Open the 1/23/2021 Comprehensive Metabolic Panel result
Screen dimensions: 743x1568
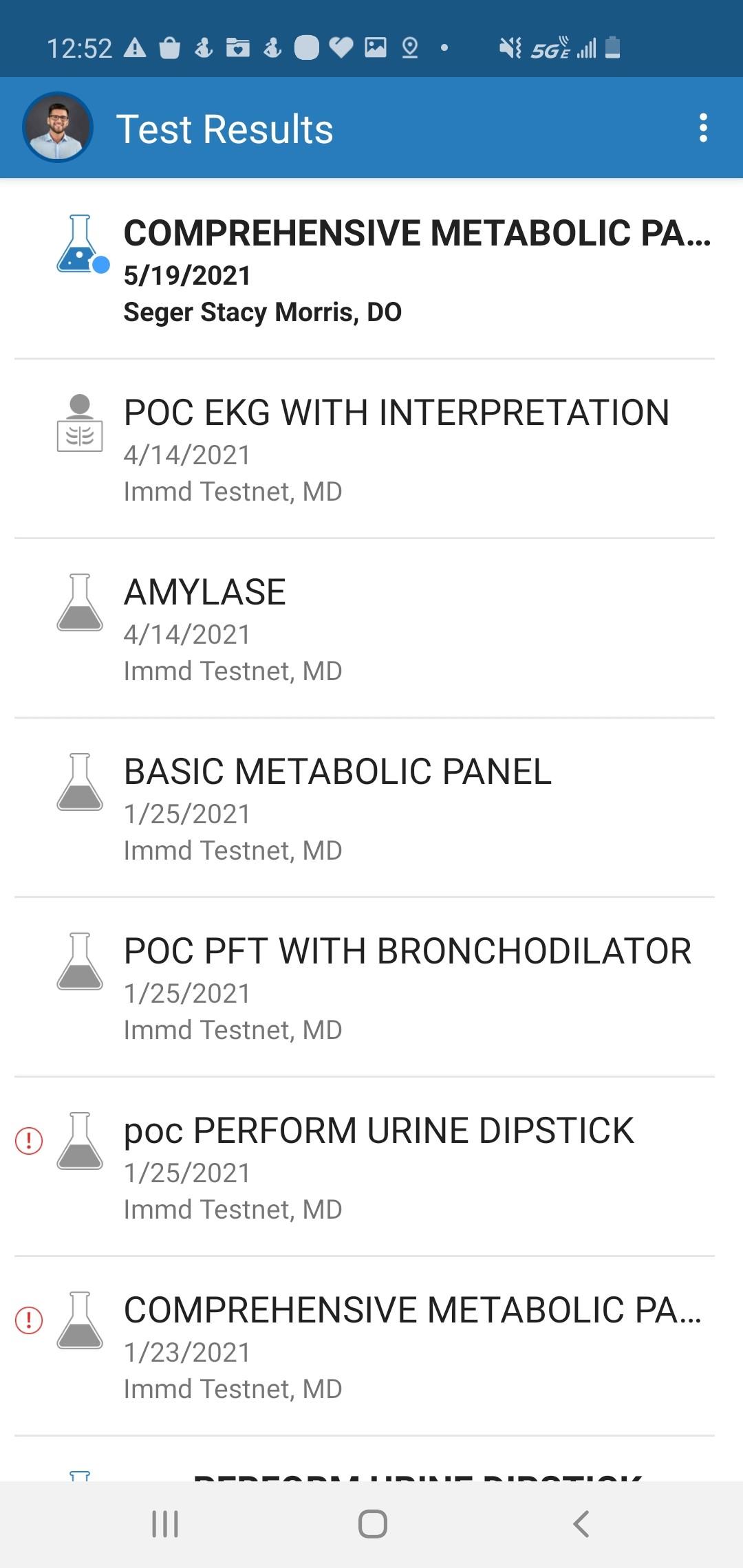(371, 1347)
